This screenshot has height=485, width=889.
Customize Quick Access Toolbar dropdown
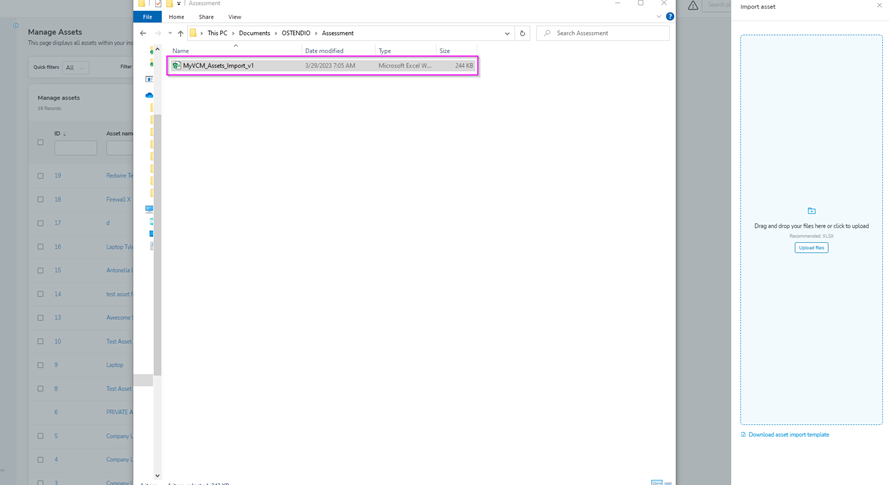(x=179, y=3)
